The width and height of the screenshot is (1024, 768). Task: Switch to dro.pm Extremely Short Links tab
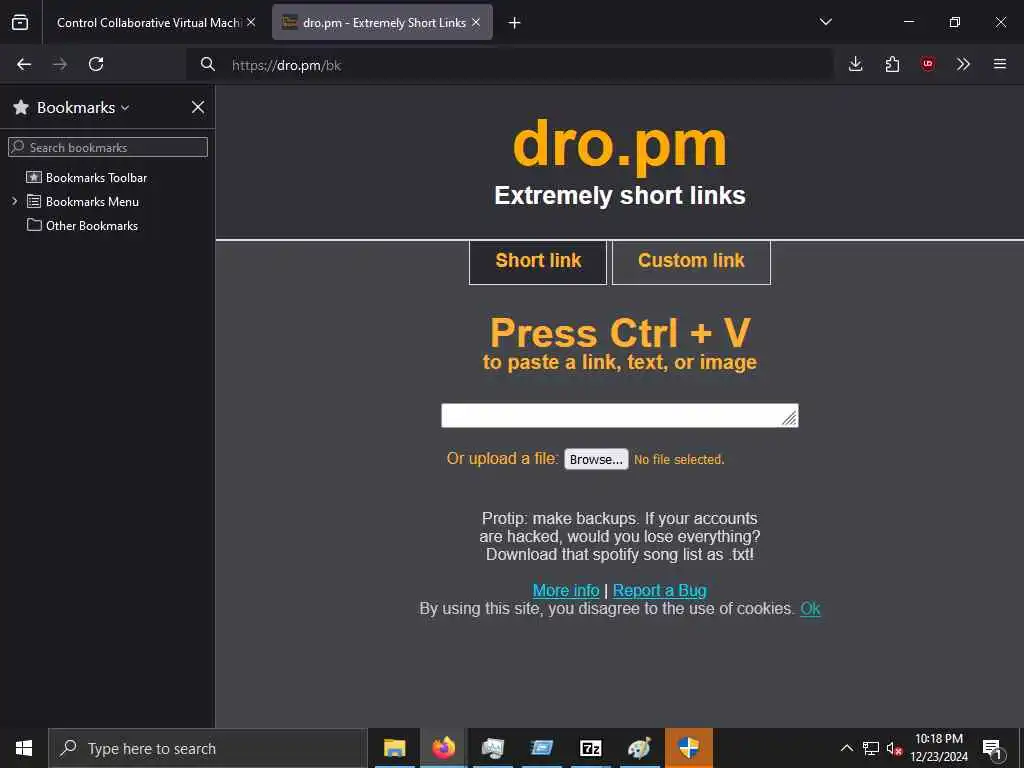[x=382, y=23]
